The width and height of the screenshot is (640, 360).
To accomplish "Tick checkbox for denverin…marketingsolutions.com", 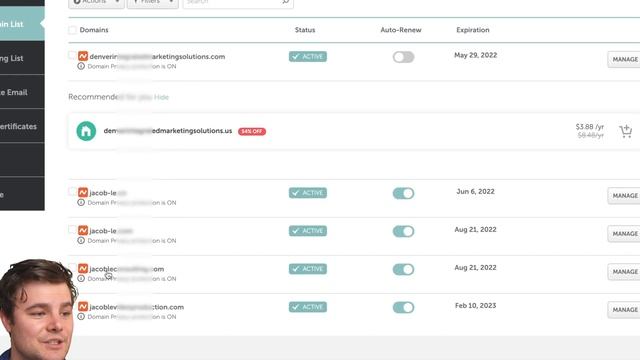I will coord(72,55).
